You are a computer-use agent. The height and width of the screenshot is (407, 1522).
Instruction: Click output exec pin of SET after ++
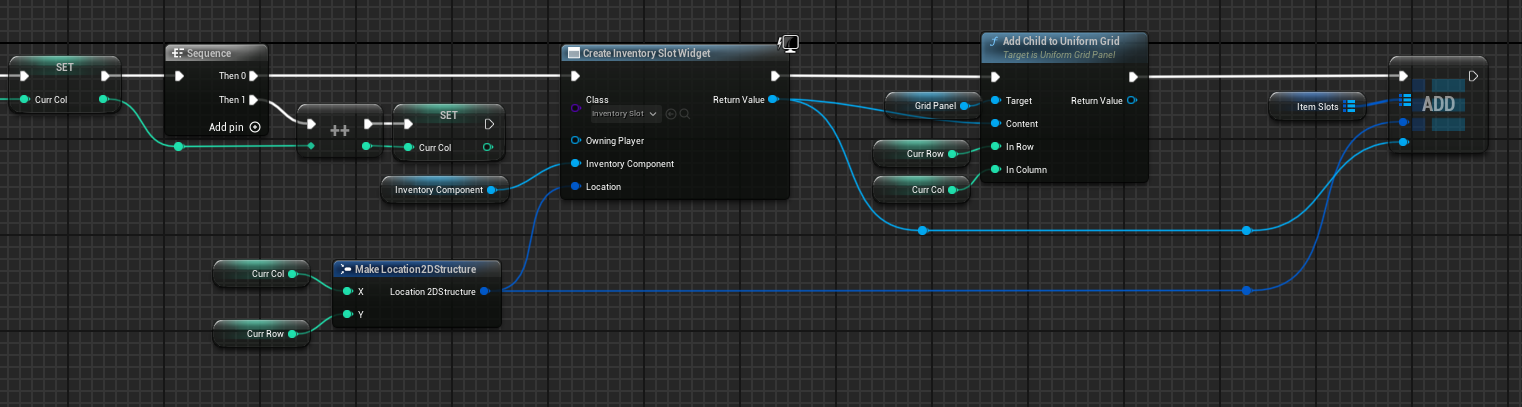(x=487, y=125)
